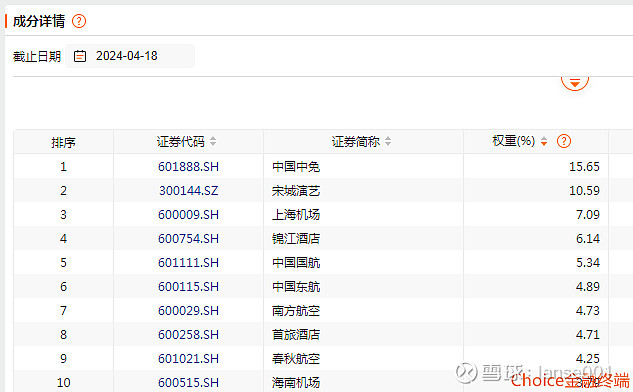Click the orange circular down-arrow icon
Viewport: 633px width, 392px height.
pos(574,83)
